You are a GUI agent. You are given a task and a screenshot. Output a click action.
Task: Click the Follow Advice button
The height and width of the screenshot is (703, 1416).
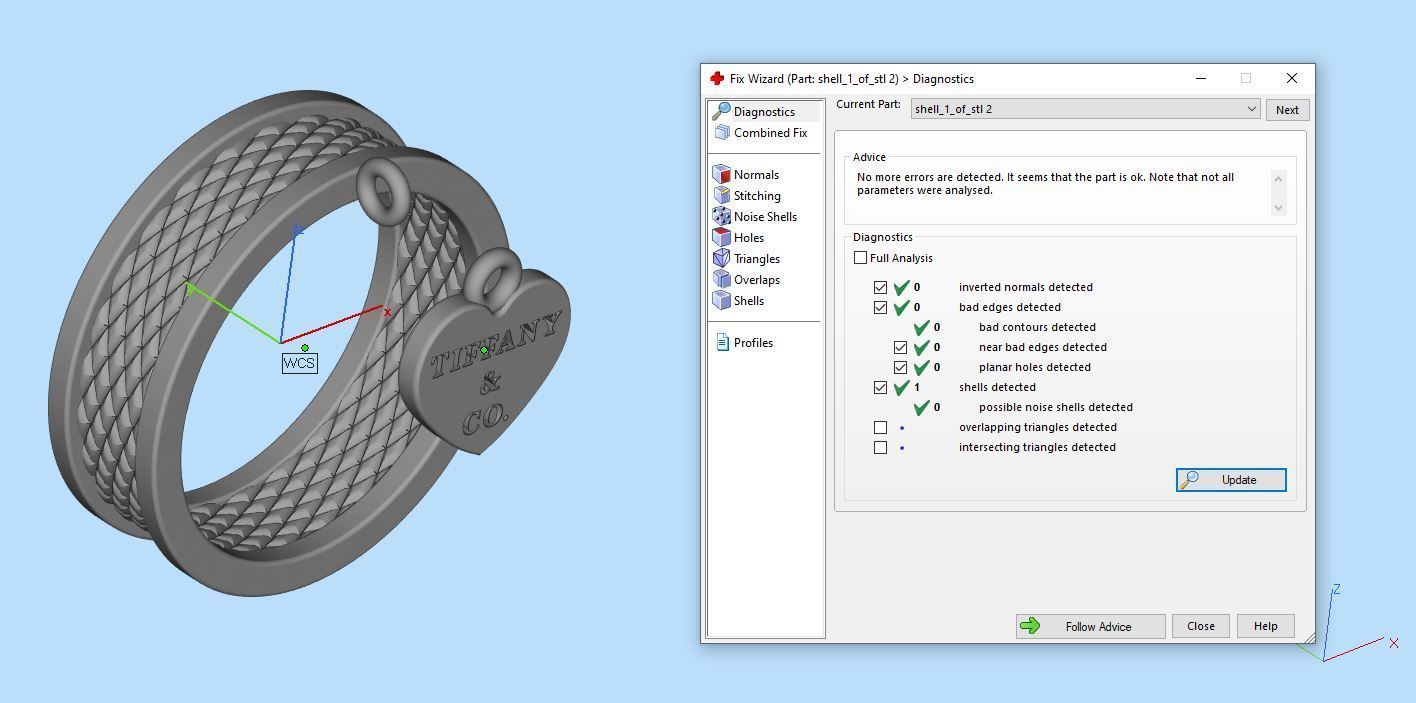(x=1090, y=626)
